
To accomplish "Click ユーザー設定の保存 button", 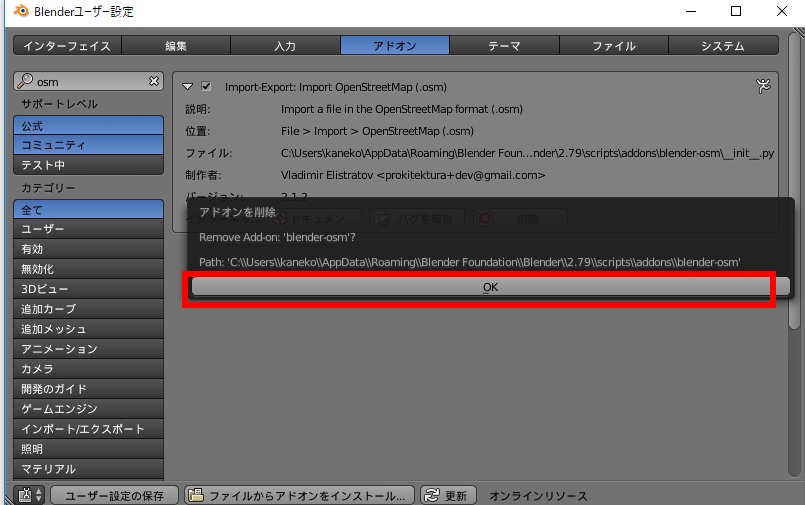I will (114, 496).
